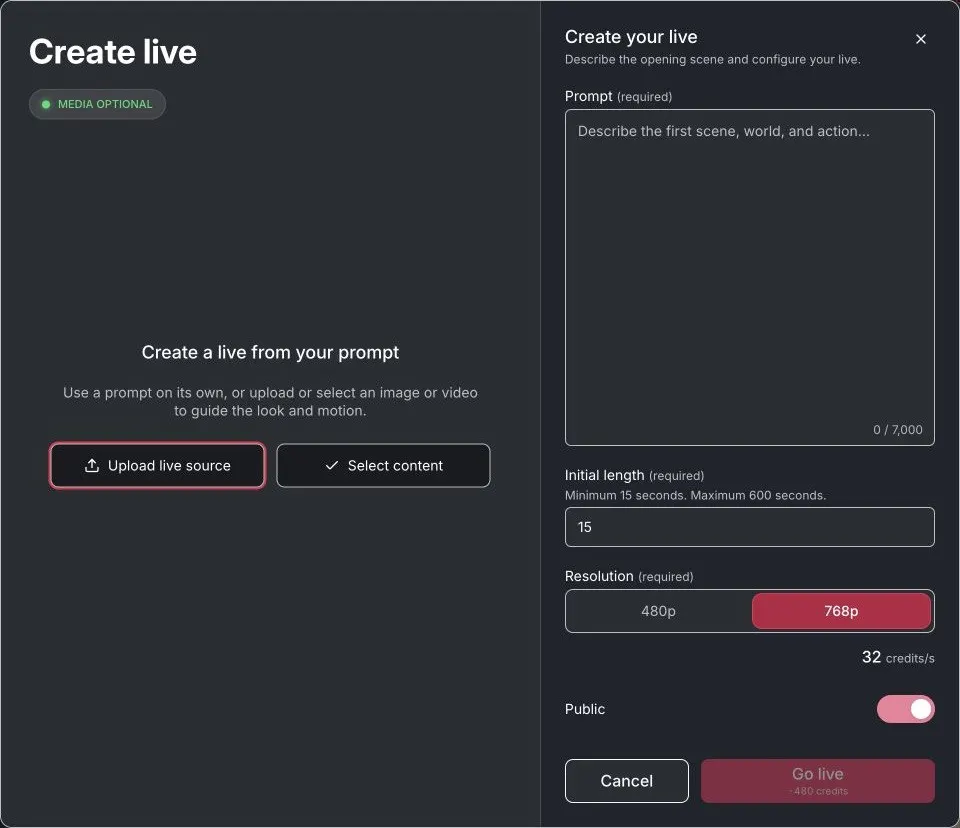
Task: Select the 768p resolution option
Action: coord(841,611)
